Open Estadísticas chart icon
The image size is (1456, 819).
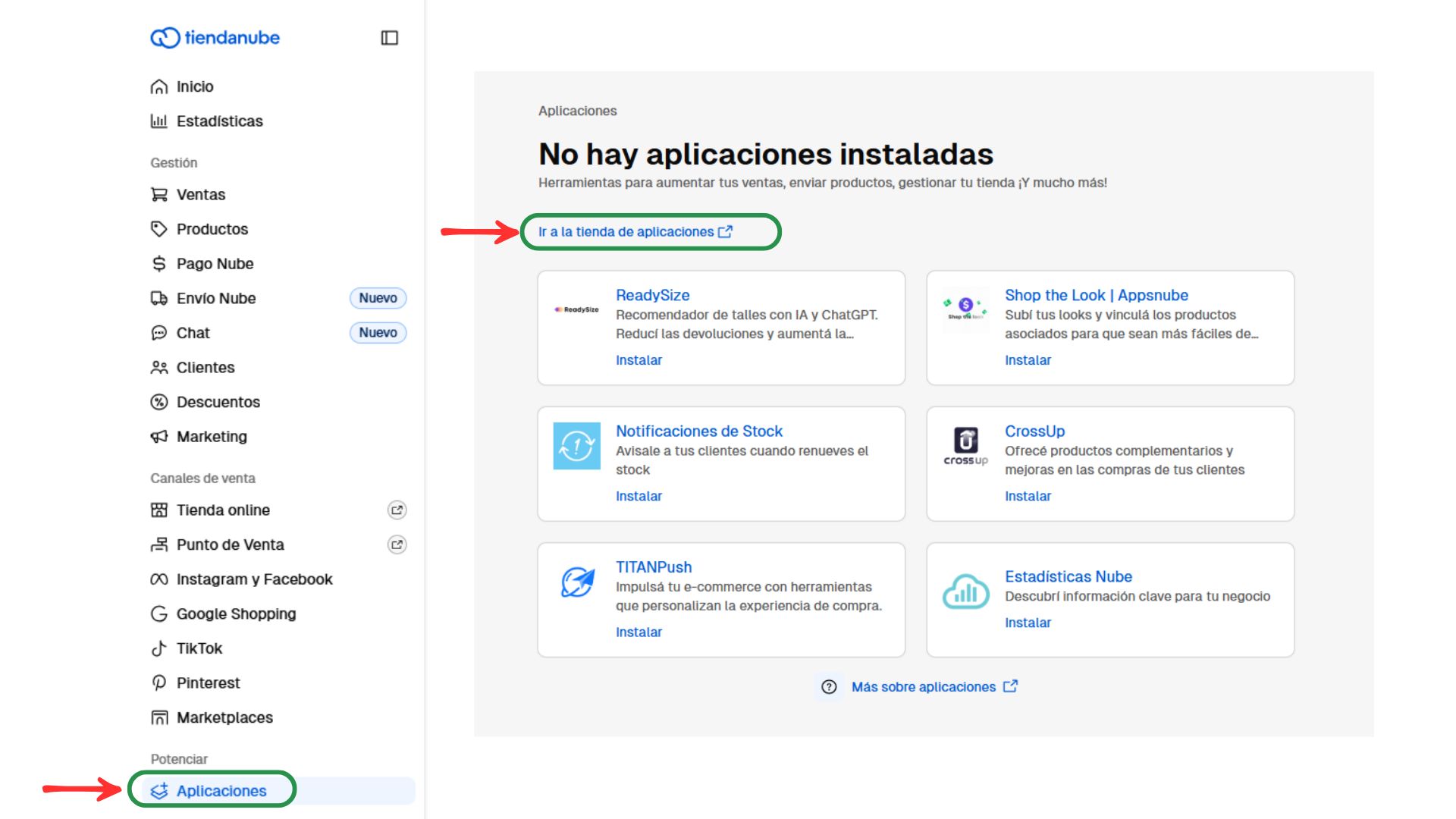pyautogui.click(x=158, y=121)
